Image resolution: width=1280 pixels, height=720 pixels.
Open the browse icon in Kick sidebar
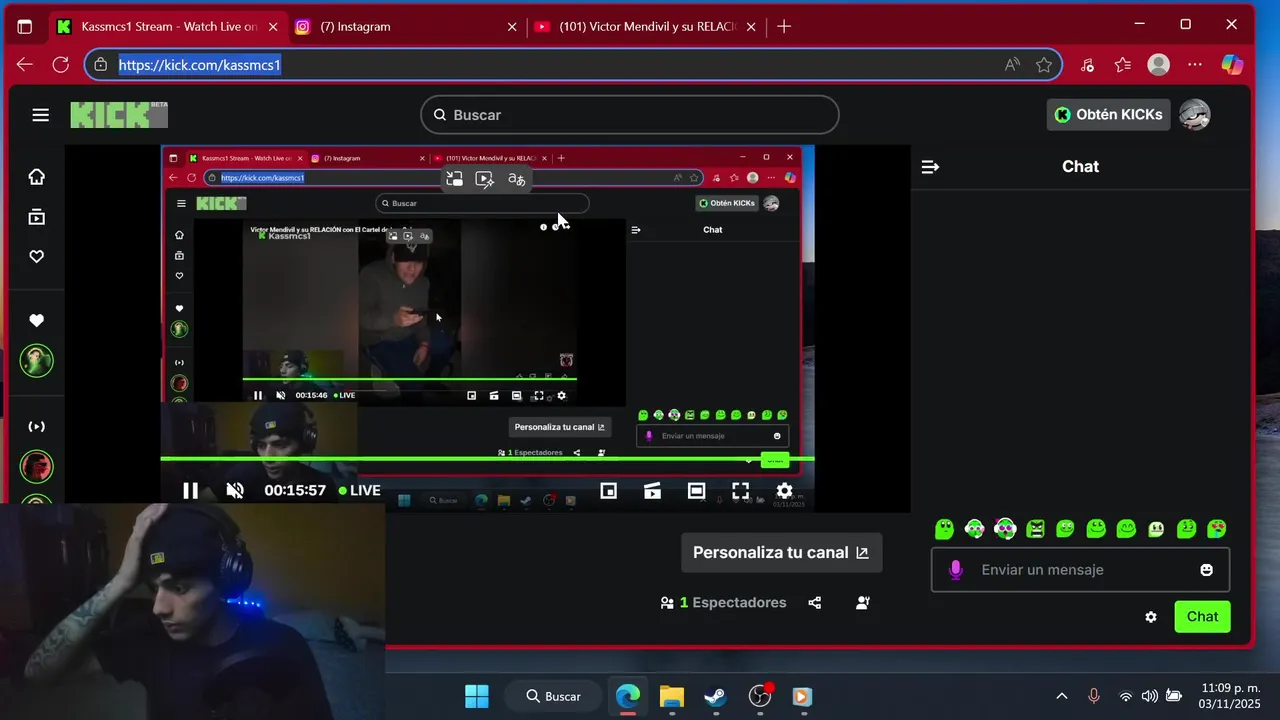point(37,217)
